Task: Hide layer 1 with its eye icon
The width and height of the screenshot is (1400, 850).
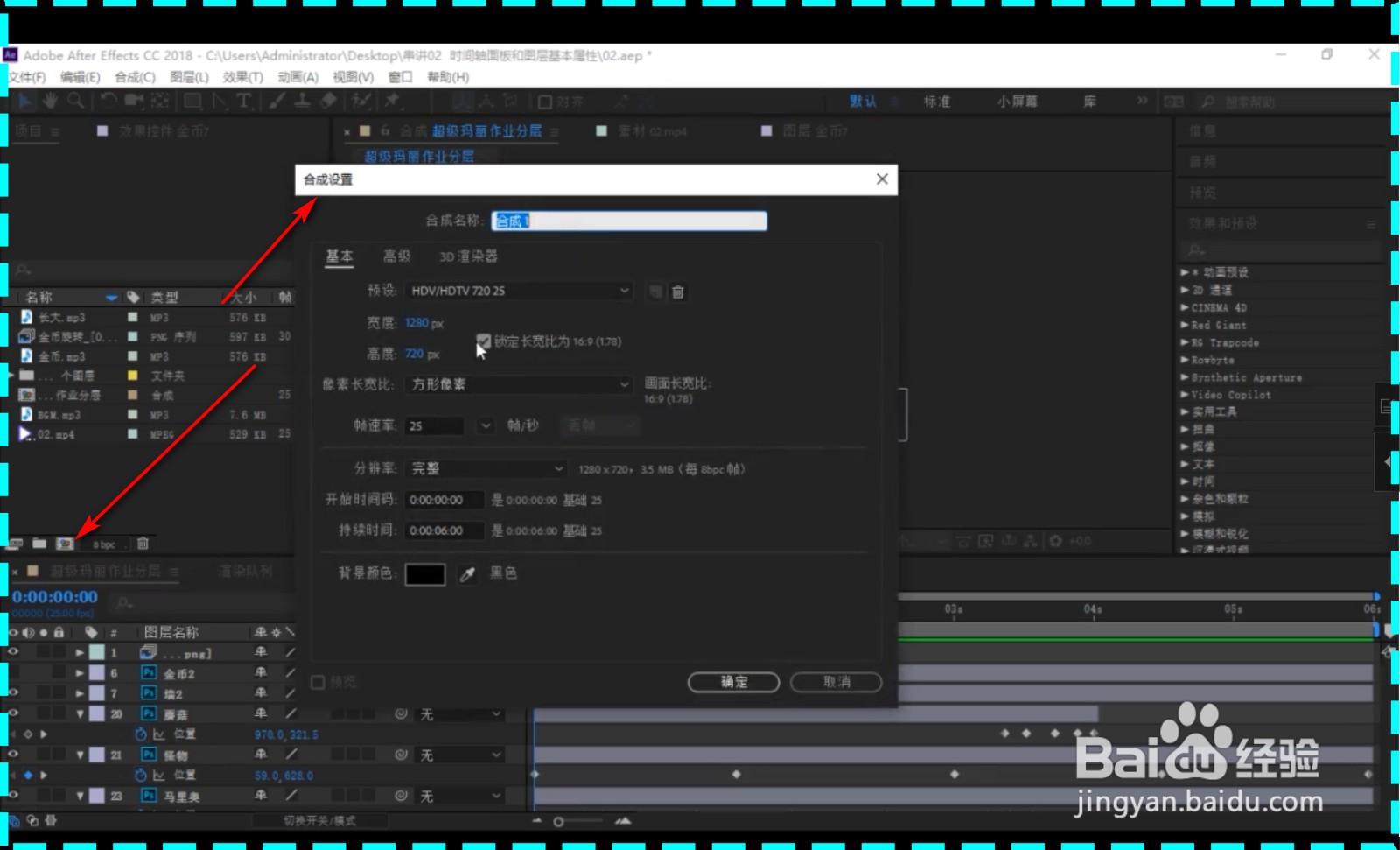Action: pos(13,652)
